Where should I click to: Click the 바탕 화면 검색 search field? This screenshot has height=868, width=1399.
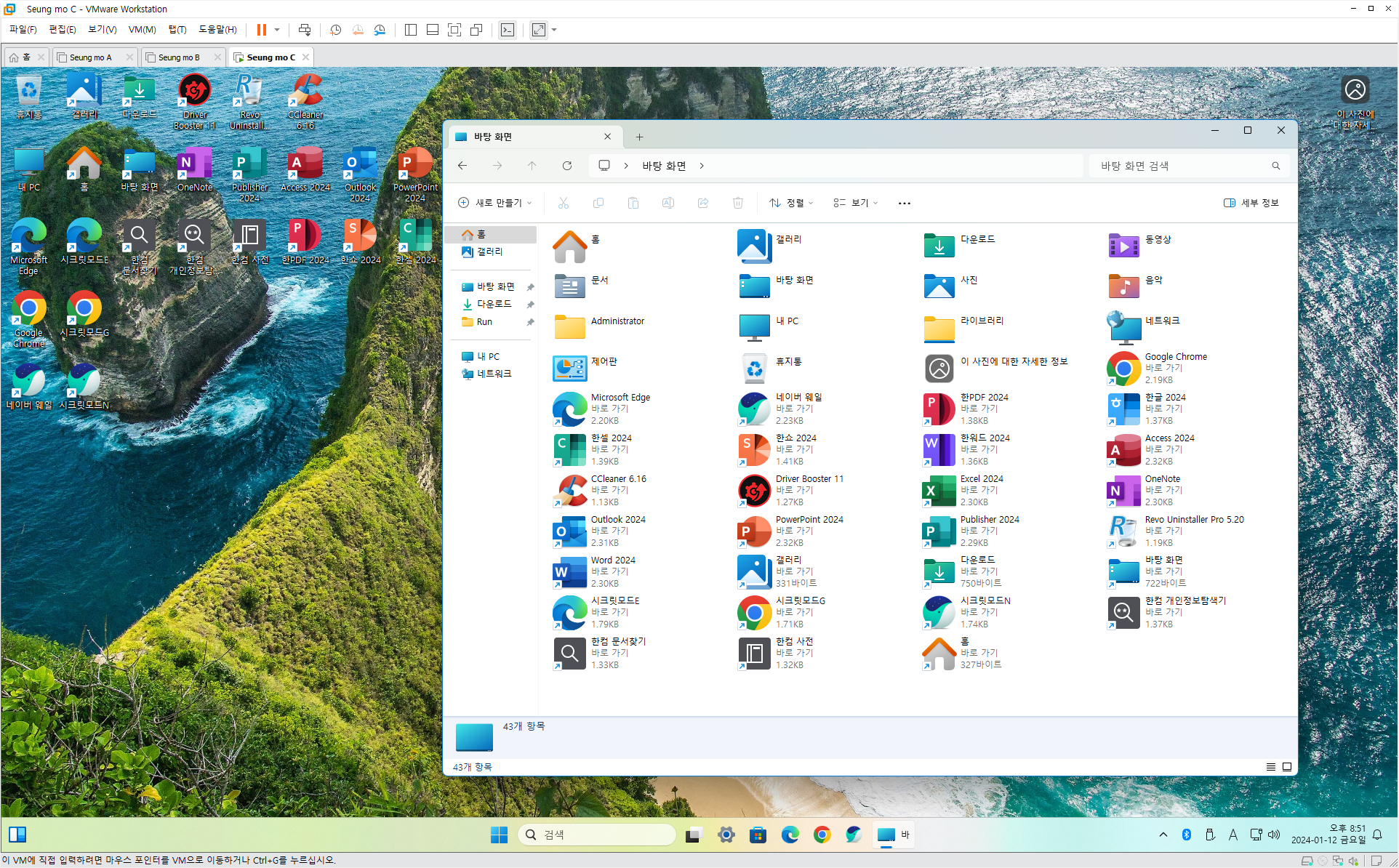pos(1182,166)
